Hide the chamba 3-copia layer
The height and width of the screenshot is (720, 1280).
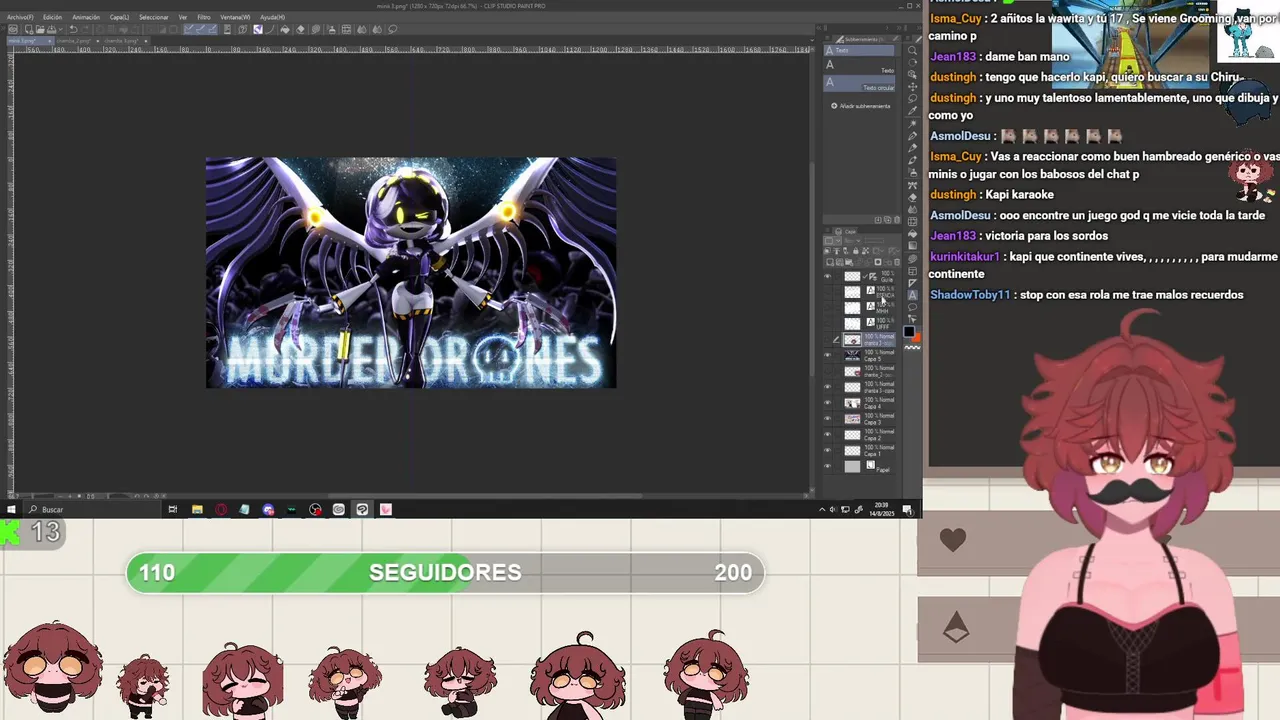(x=827, y=386)
